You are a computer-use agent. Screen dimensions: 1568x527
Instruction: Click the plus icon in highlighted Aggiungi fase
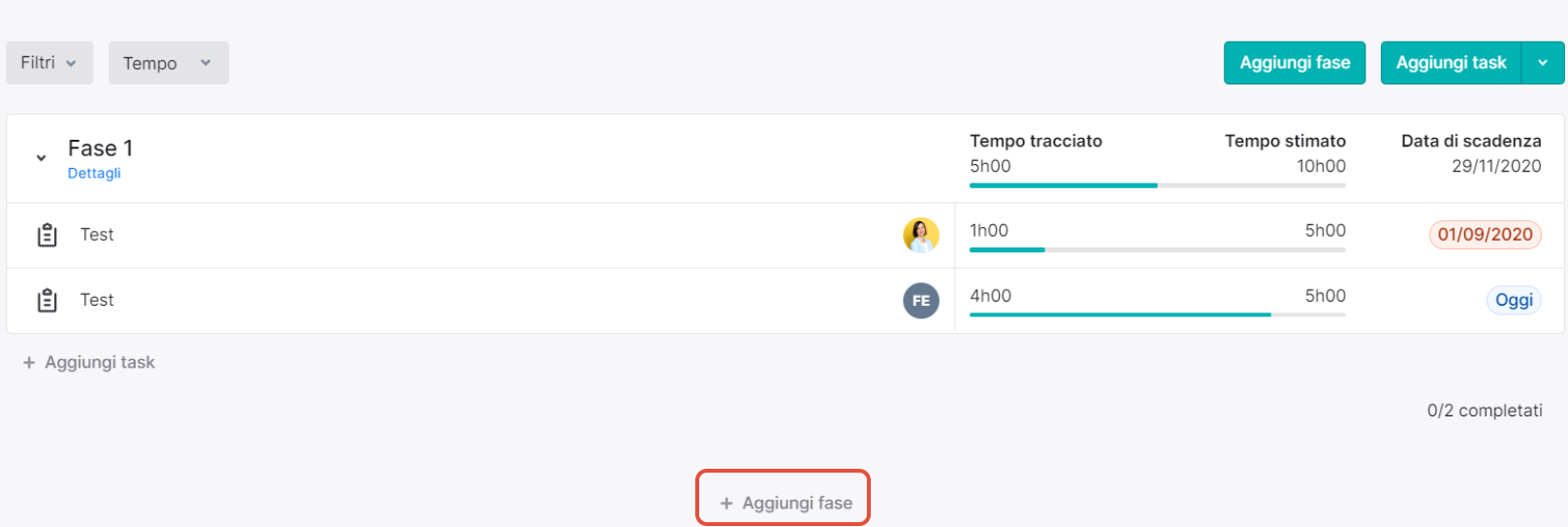[726, 504]
